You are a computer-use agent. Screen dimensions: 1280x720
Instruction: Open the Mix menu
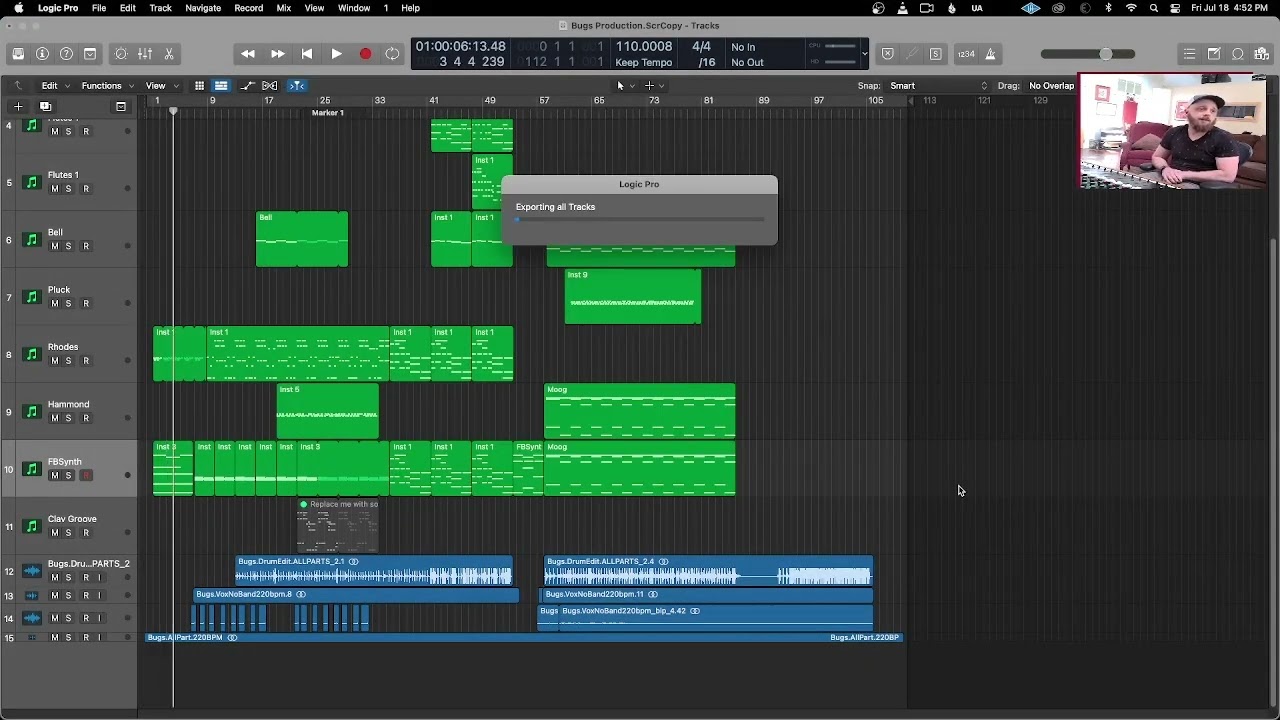[x=284, y=8]
